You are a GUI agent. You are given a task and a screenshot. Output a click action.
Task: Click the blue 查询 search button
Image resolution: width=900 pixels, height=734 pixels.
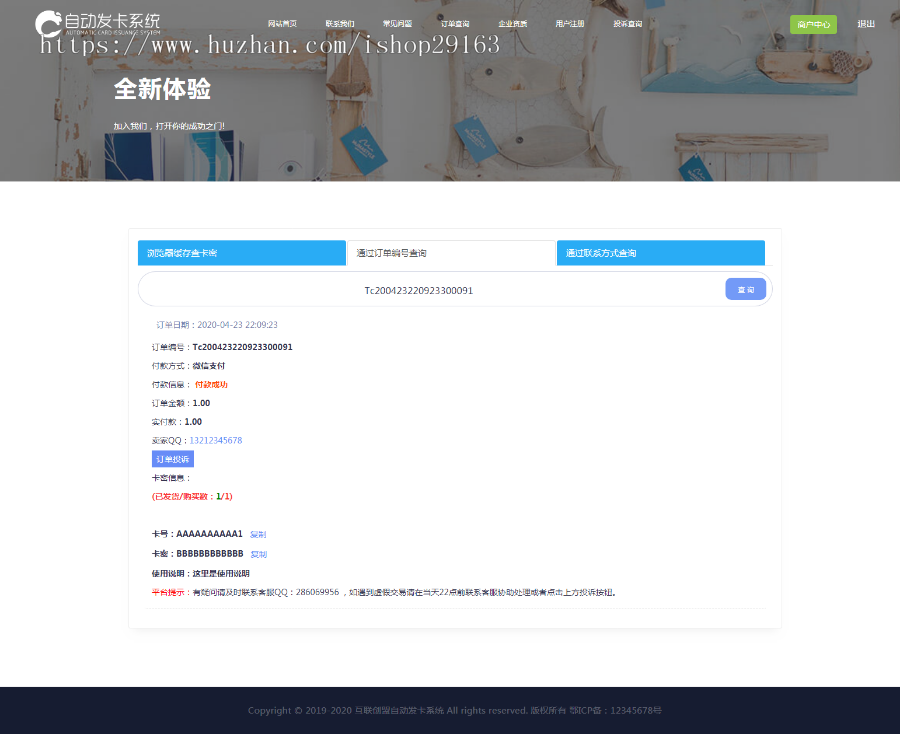click(x=745, y=288)
